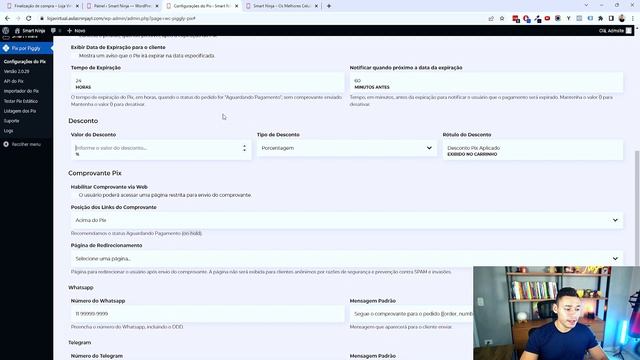
Task: Open Configurações do Pix sidebar item
Action: pos(25,62)
